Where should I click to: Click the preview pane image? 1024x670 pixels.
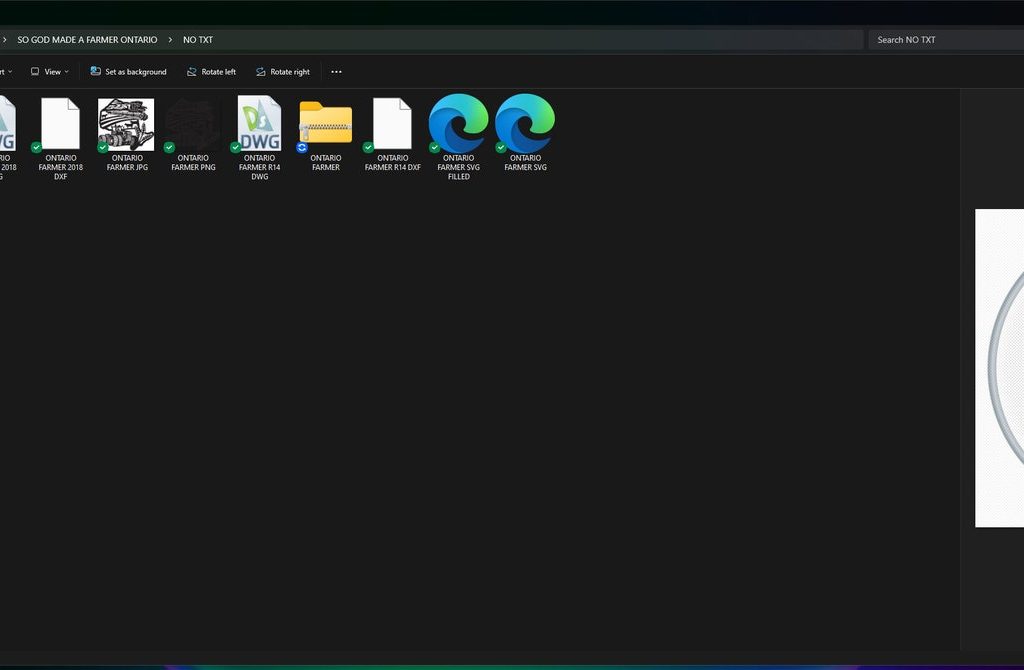point(999,368)
